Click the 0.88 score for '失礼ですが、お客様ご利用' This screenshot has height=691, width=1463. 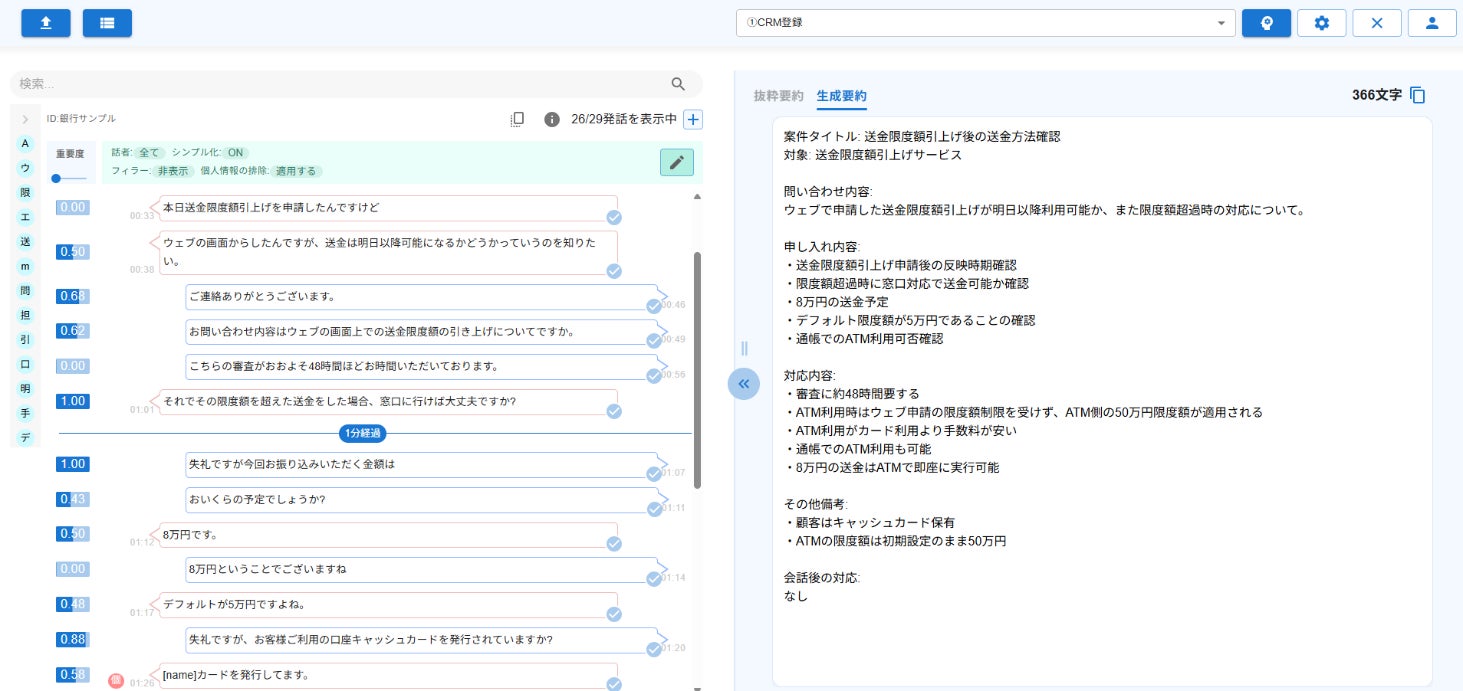tap(73, 639)
